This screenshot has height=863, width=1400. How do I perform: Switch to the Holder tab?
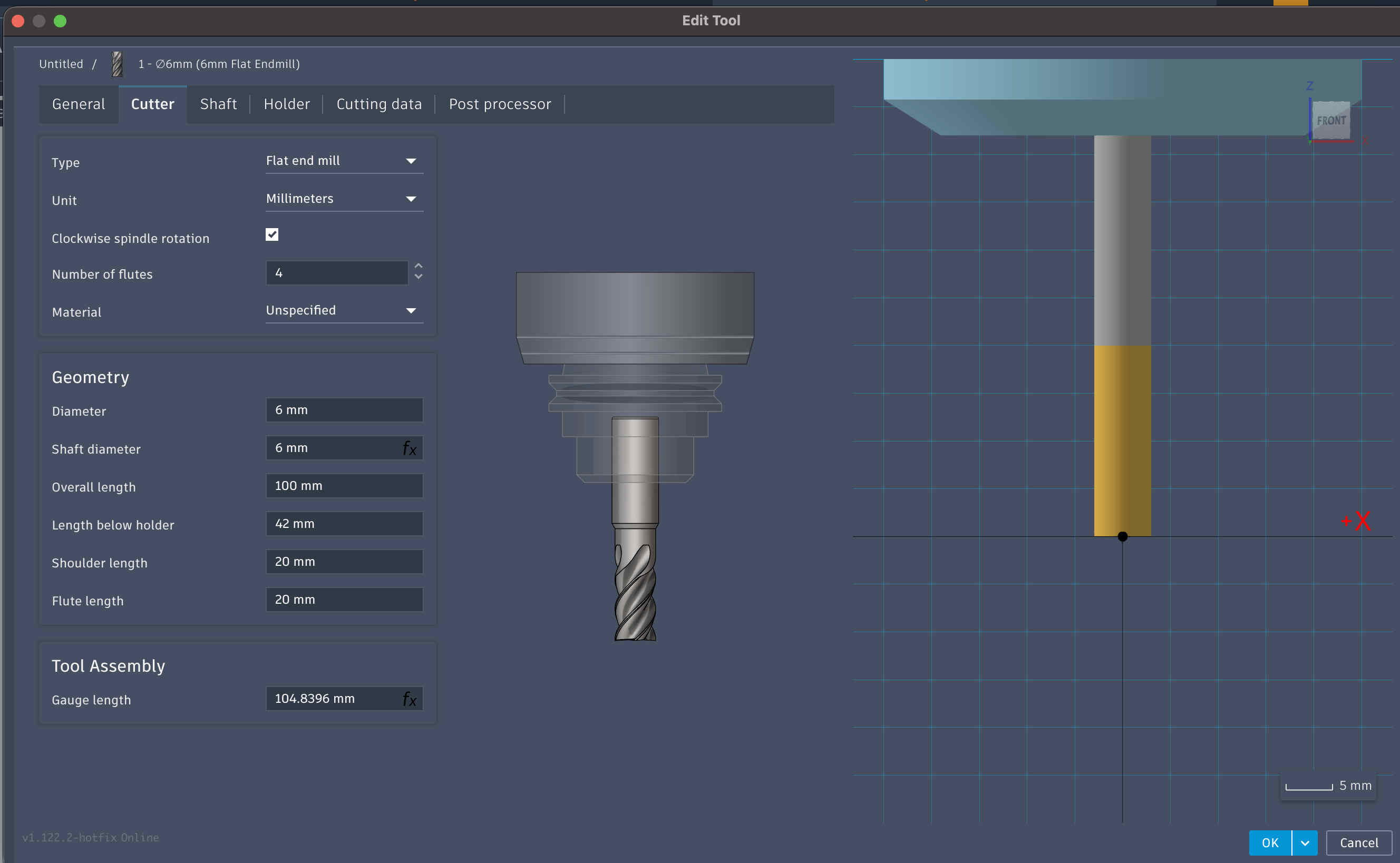(287, 104)
